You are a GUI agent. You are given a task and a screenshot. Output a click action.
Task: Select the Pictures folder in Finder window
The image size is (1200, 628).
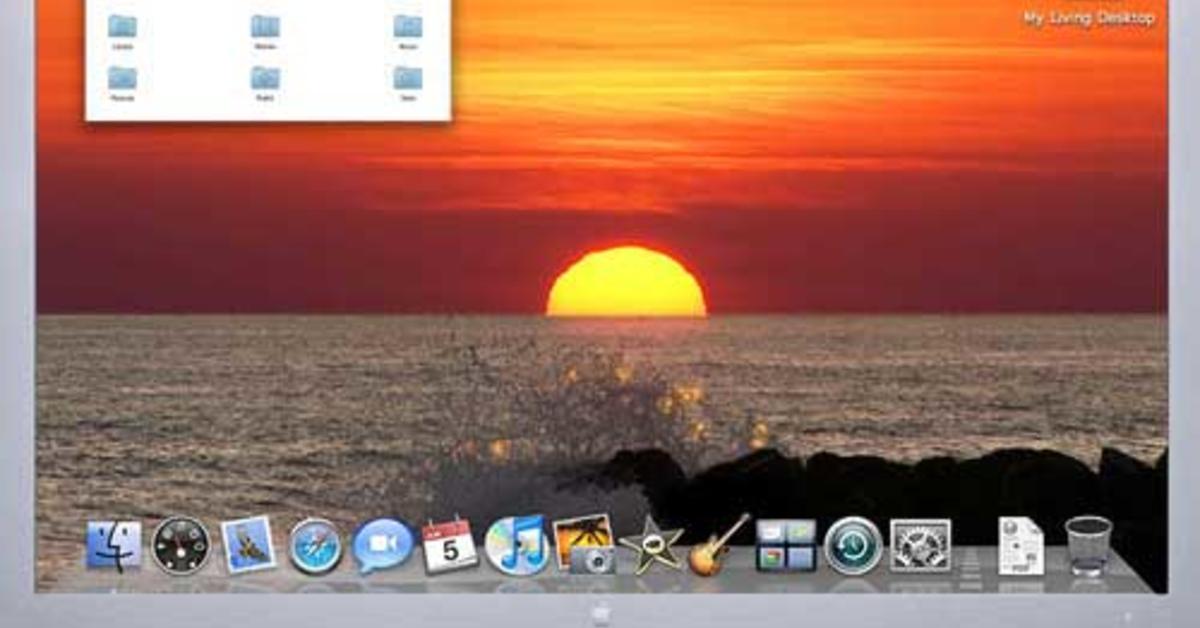122,83
